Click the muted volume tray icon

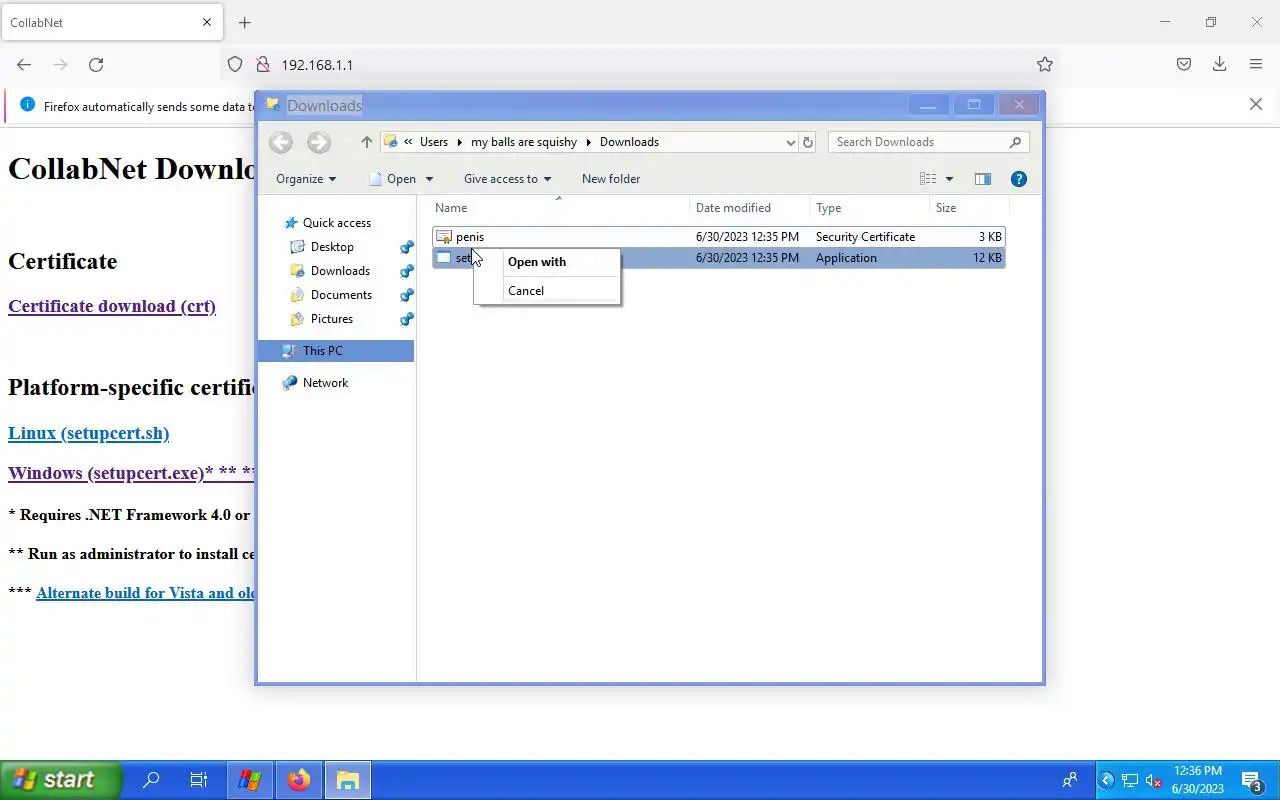(x=1153, y=781)
